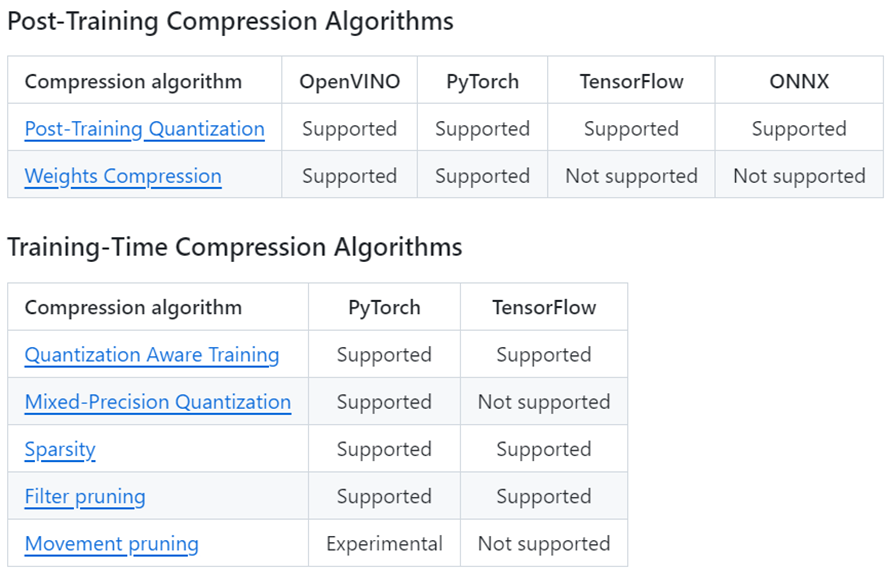The width and height of the screenshot is (887, 571).
Task: Open the Movement pruning link
Action: (112, 544)
